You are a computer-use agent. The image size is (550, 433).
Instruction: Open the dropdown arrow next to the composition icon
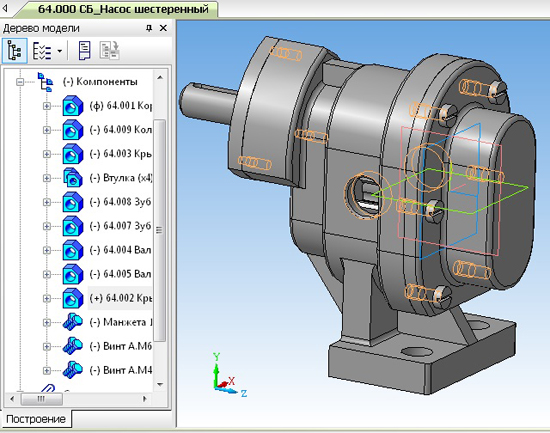click(60, 51)
